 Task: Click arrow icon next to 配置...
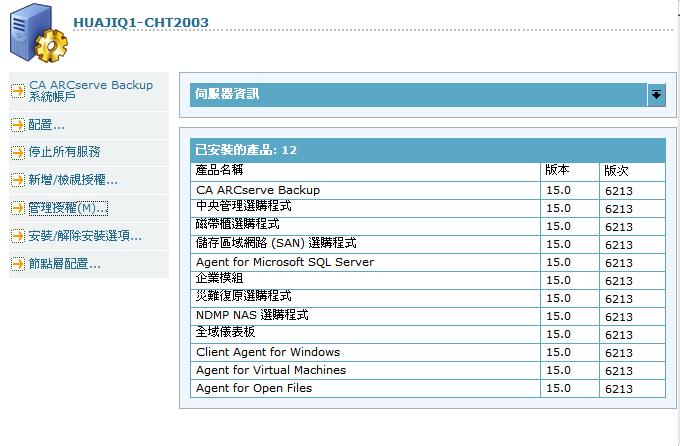tap(18, 125)
